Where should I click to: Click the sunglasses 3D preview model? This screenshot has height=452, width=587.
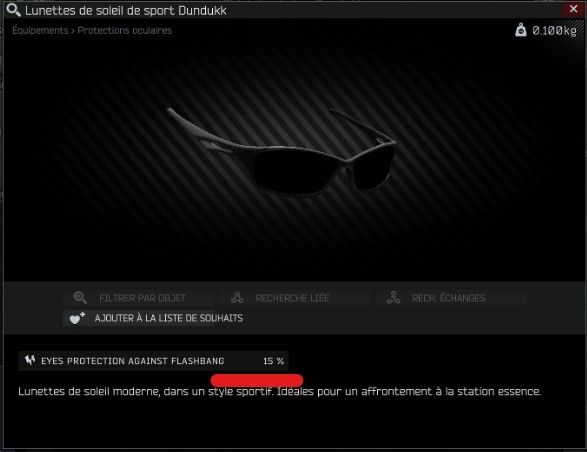(282, 152)
